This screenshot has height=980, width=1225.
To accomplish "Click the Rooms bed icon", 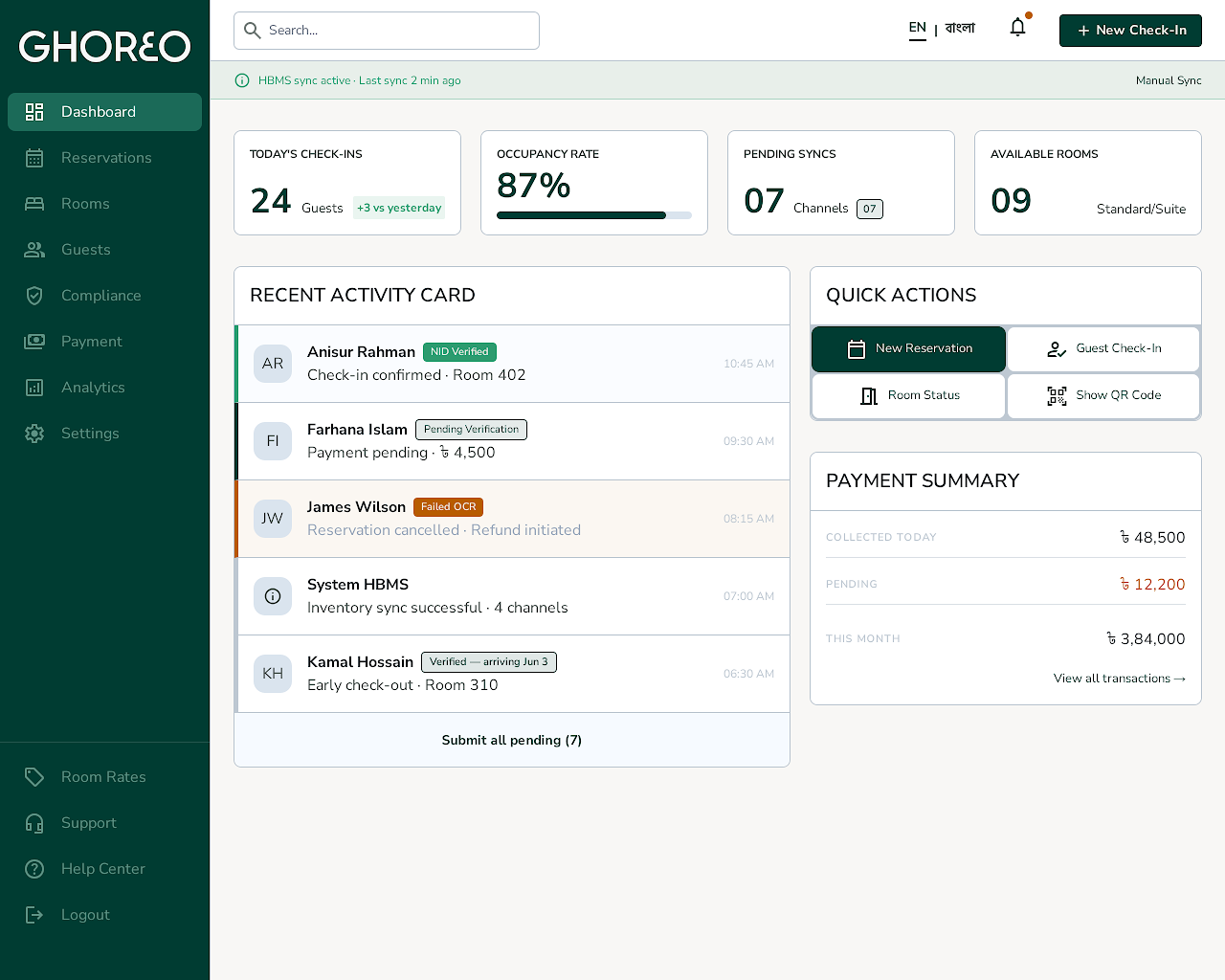I will 34,204.
